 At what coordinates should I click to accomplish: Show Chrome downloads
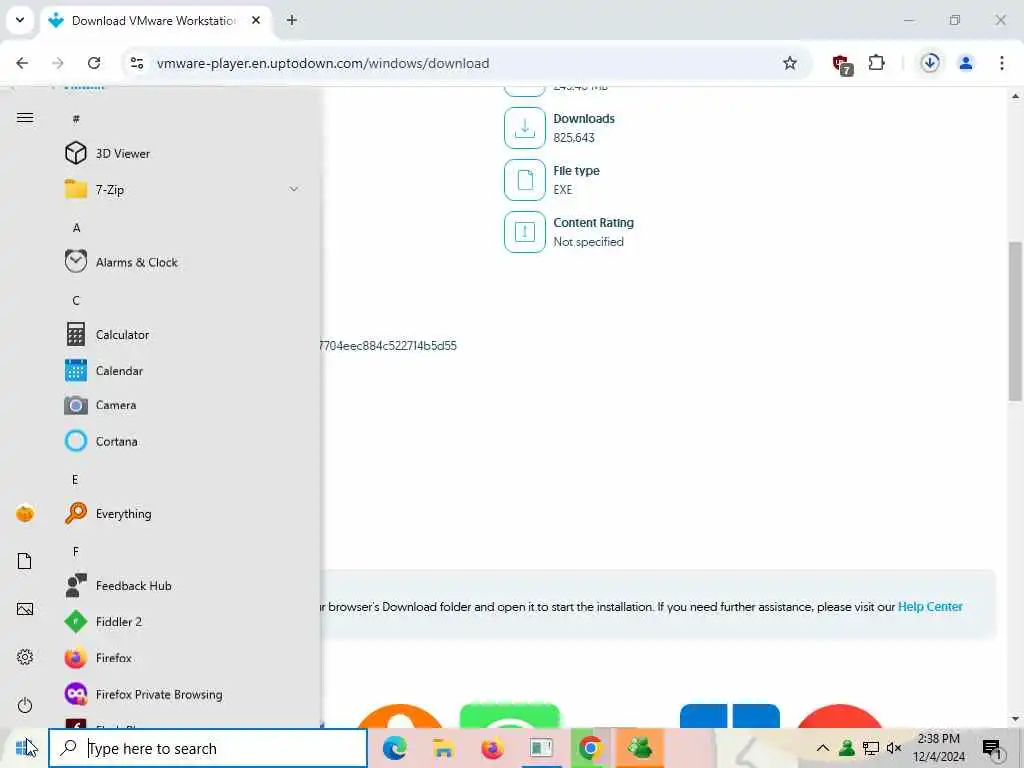click(x=930, y=63)
